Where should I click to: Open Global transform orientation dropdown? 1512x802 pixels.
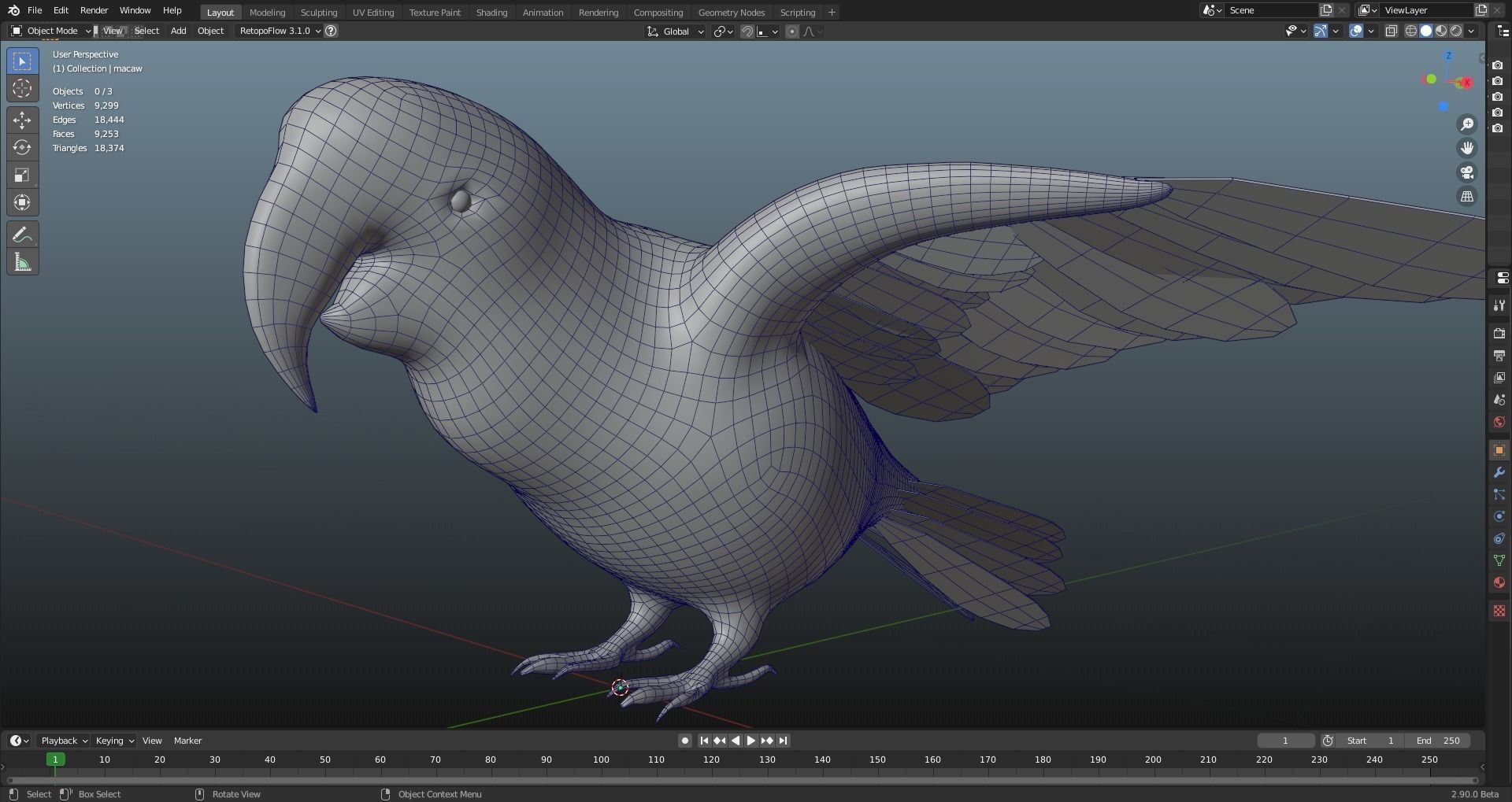click(x=675, y=31)
